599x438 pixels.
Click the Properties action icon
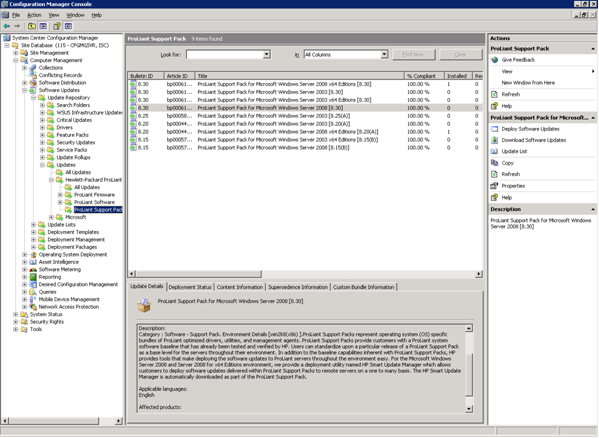point(495,186)
